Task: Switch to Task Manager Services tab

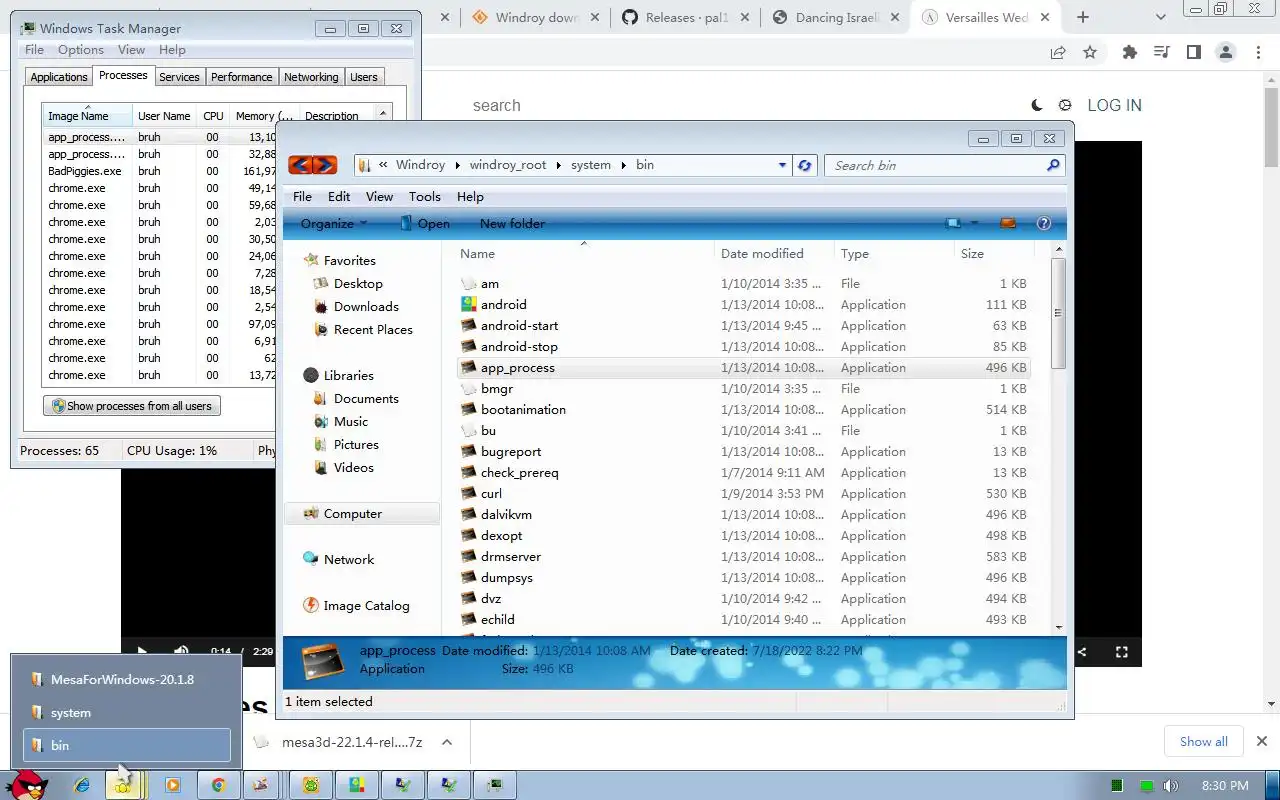Action: click(x=179, y=77)
